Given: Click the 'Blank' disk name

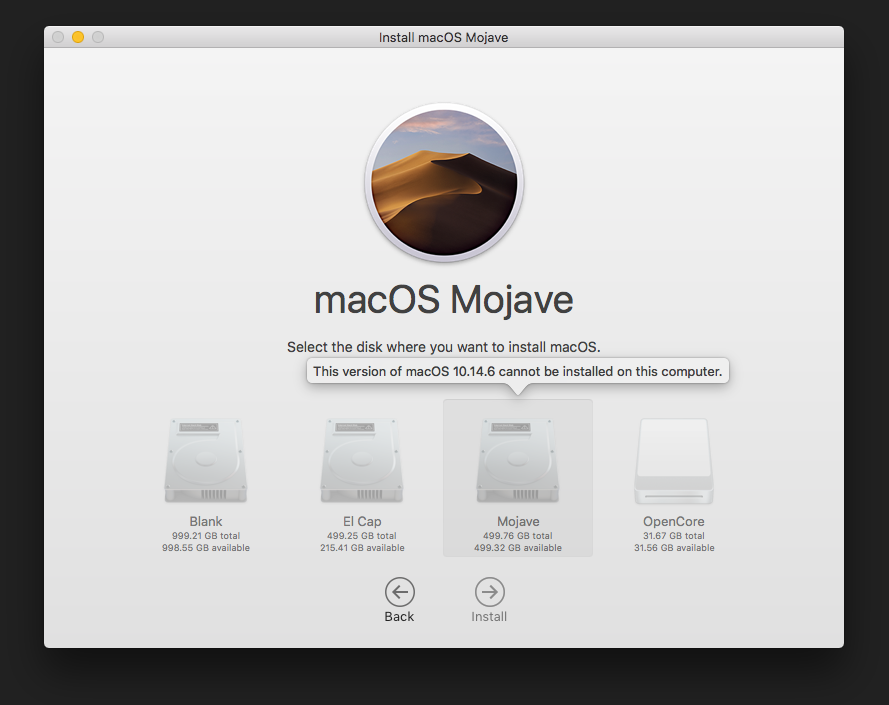Looking at the screenshot, I should pyautogui.click(x=206, y=521).
